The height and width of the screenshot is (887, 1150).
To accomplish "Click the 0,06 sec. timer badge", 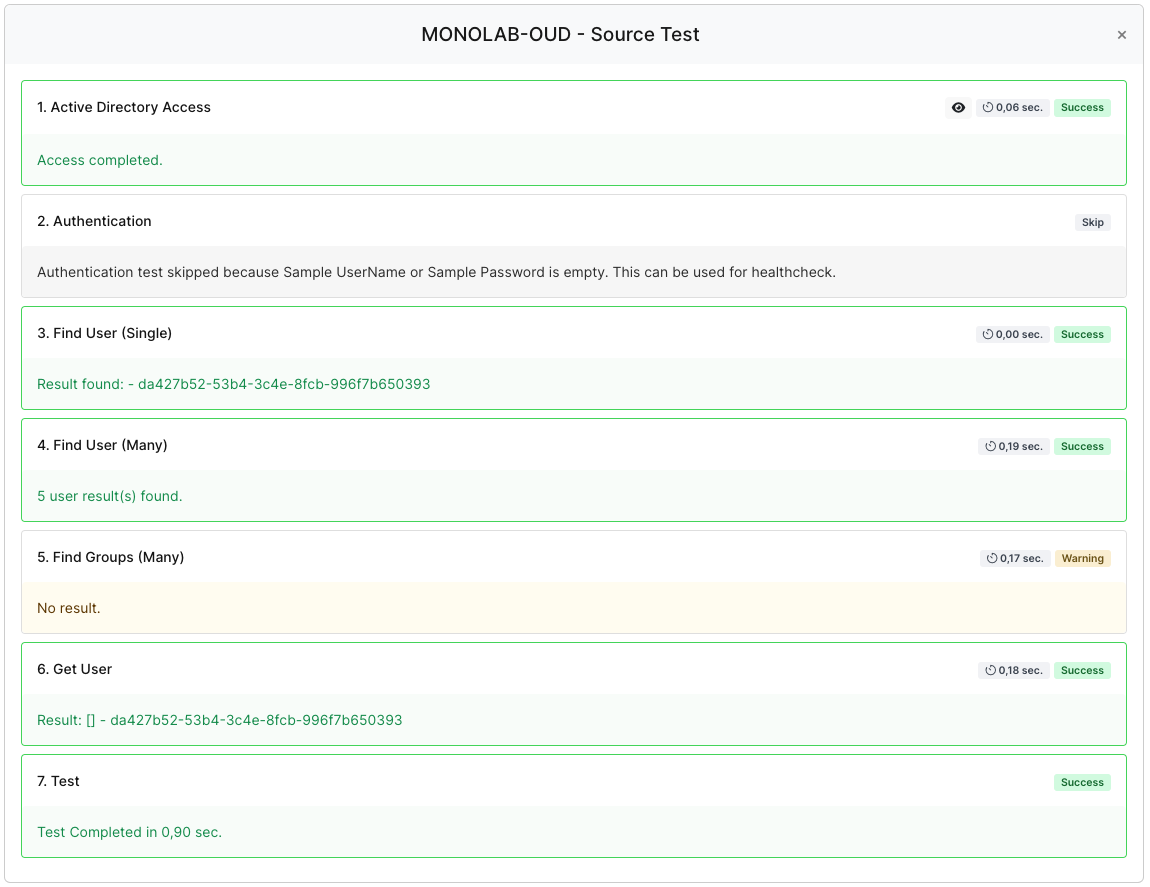I will tap(1012, 108).
